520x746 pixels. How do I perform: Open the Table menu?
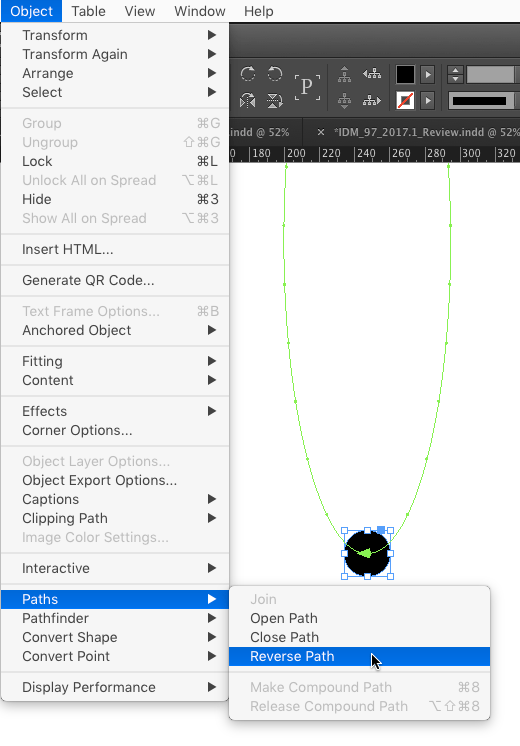[x=88, y=11]
